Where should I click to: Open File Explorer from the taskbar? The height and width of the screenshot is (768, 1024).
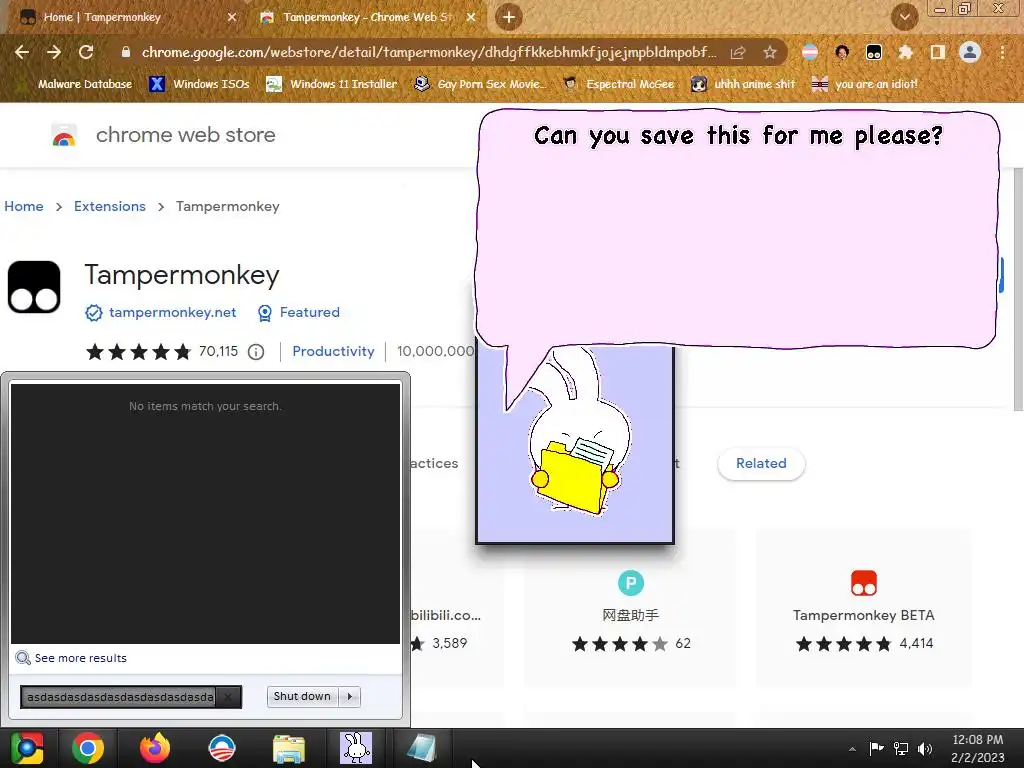[x=289, y=748]
